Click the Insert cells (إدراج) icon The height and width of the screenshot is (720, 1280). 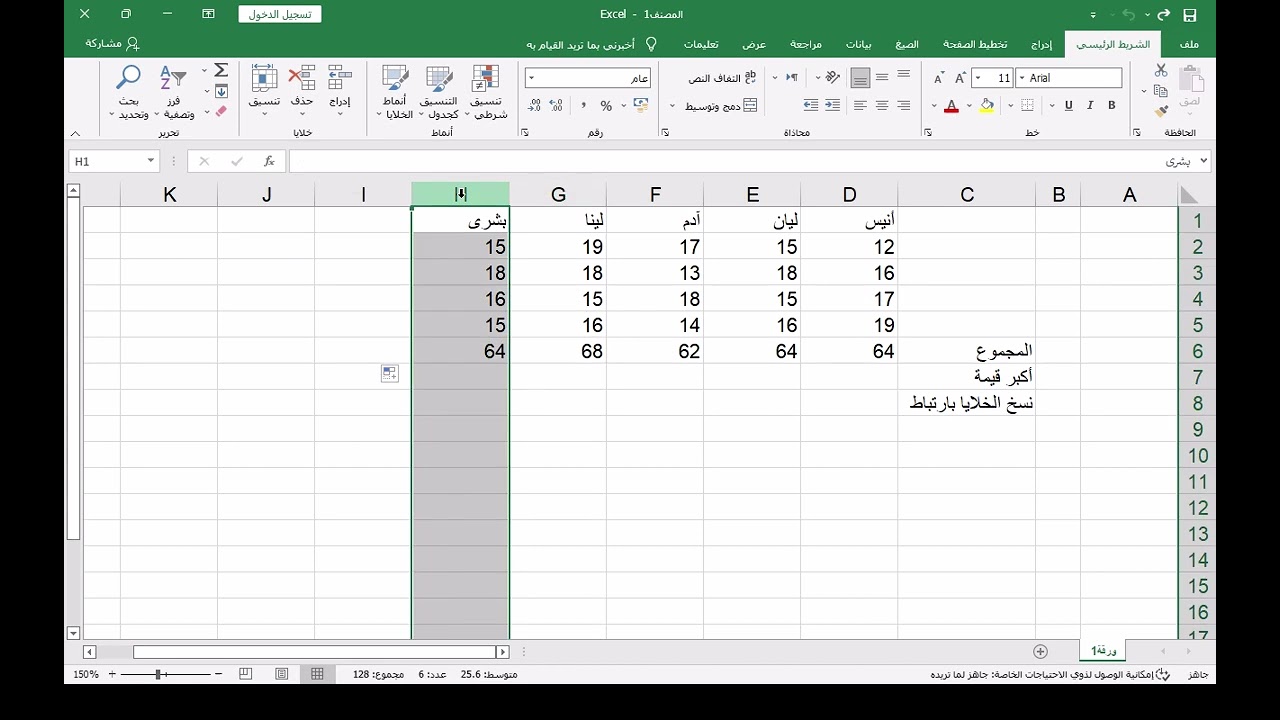pyautogui.click(x=340, y=92)
